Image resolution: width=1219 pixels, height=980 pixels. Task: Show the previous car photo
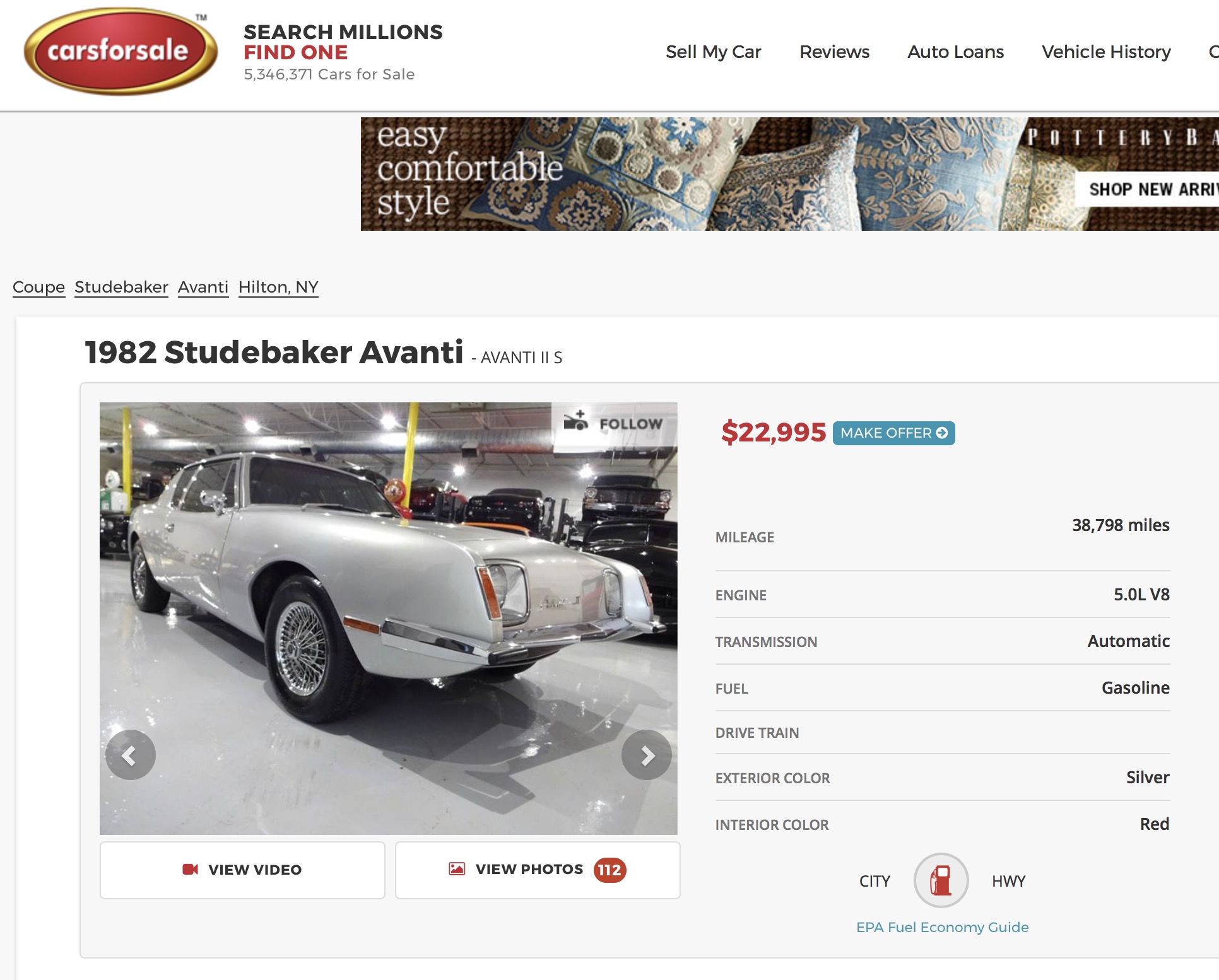pyautogui.click(x=131, y=755)
